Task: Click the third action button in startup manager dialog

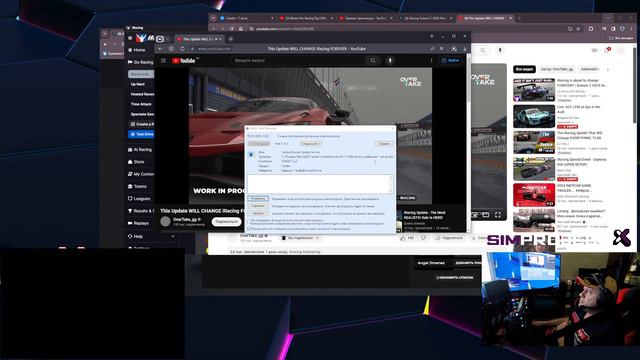Action: click(258, 213)
